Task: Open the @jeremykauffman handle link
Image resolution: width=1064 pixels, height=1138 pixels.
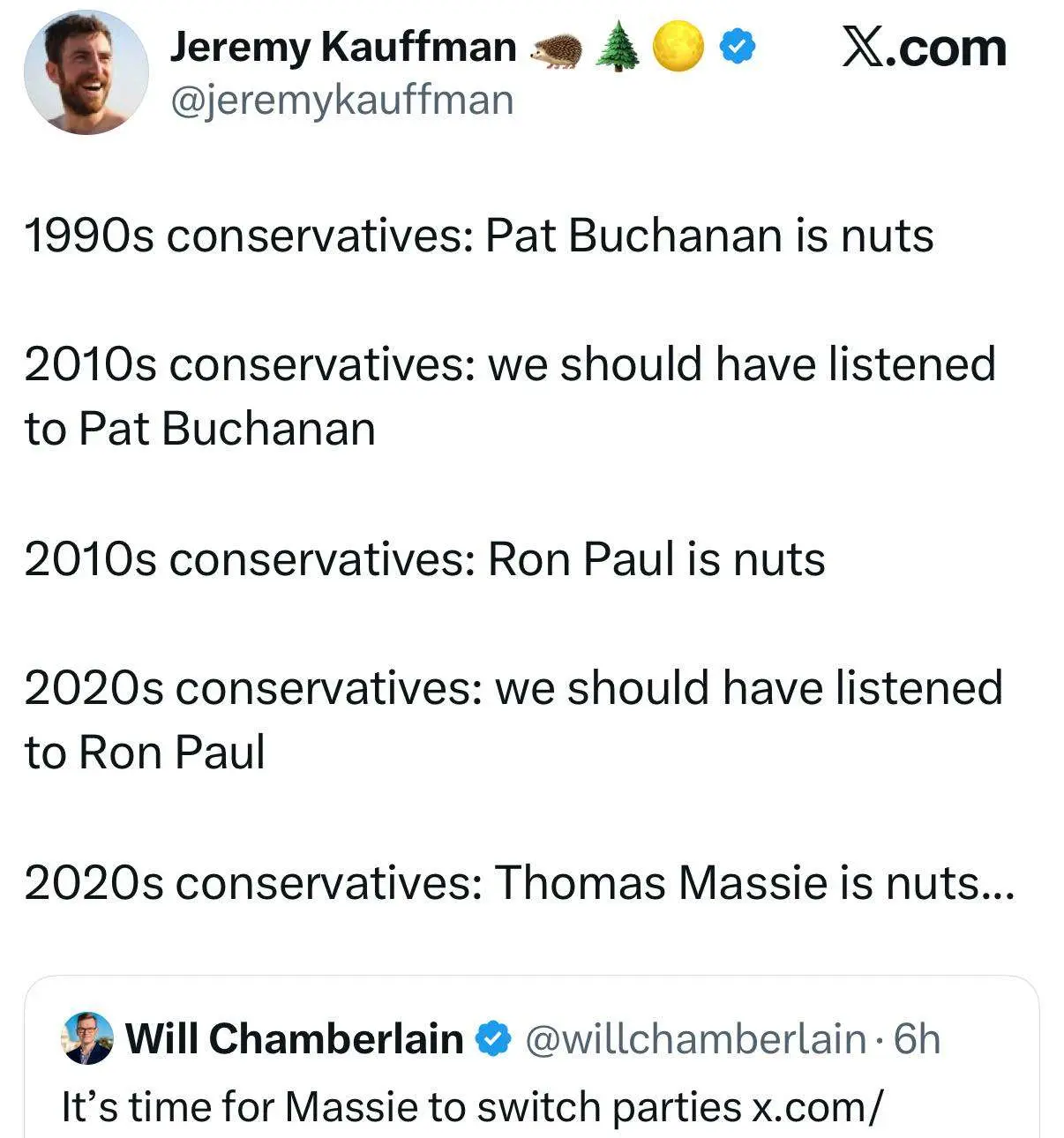Action: coord(341,100)
